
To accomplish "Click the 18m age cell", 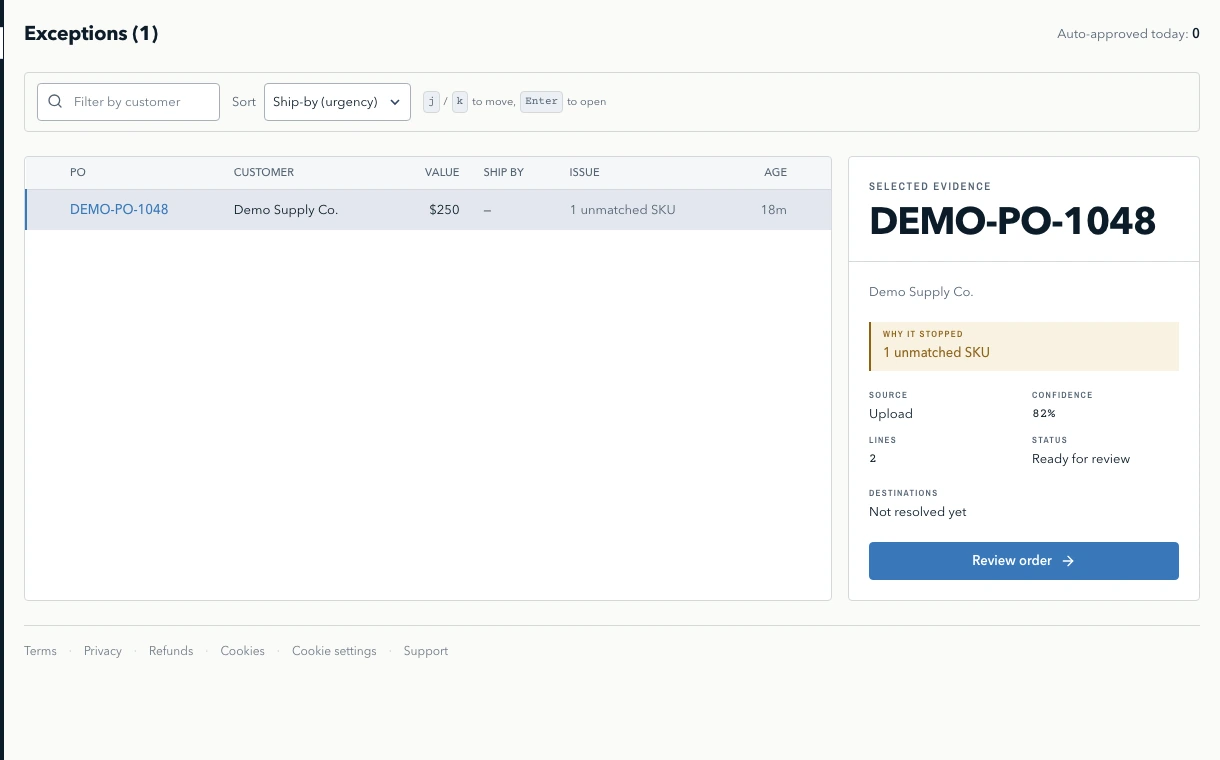I will (x=774, y=210).
